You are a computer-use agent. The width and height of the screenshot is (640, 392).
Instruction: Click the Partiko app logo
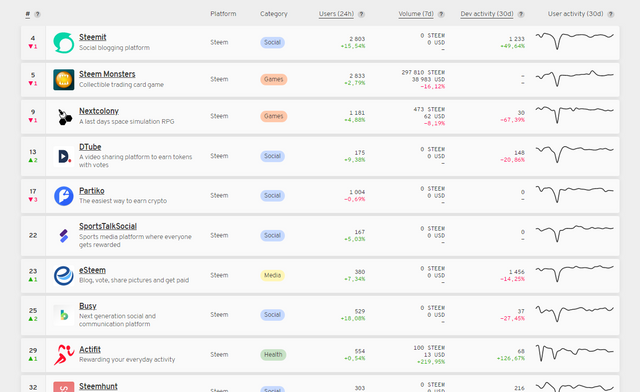coord(64,196)
